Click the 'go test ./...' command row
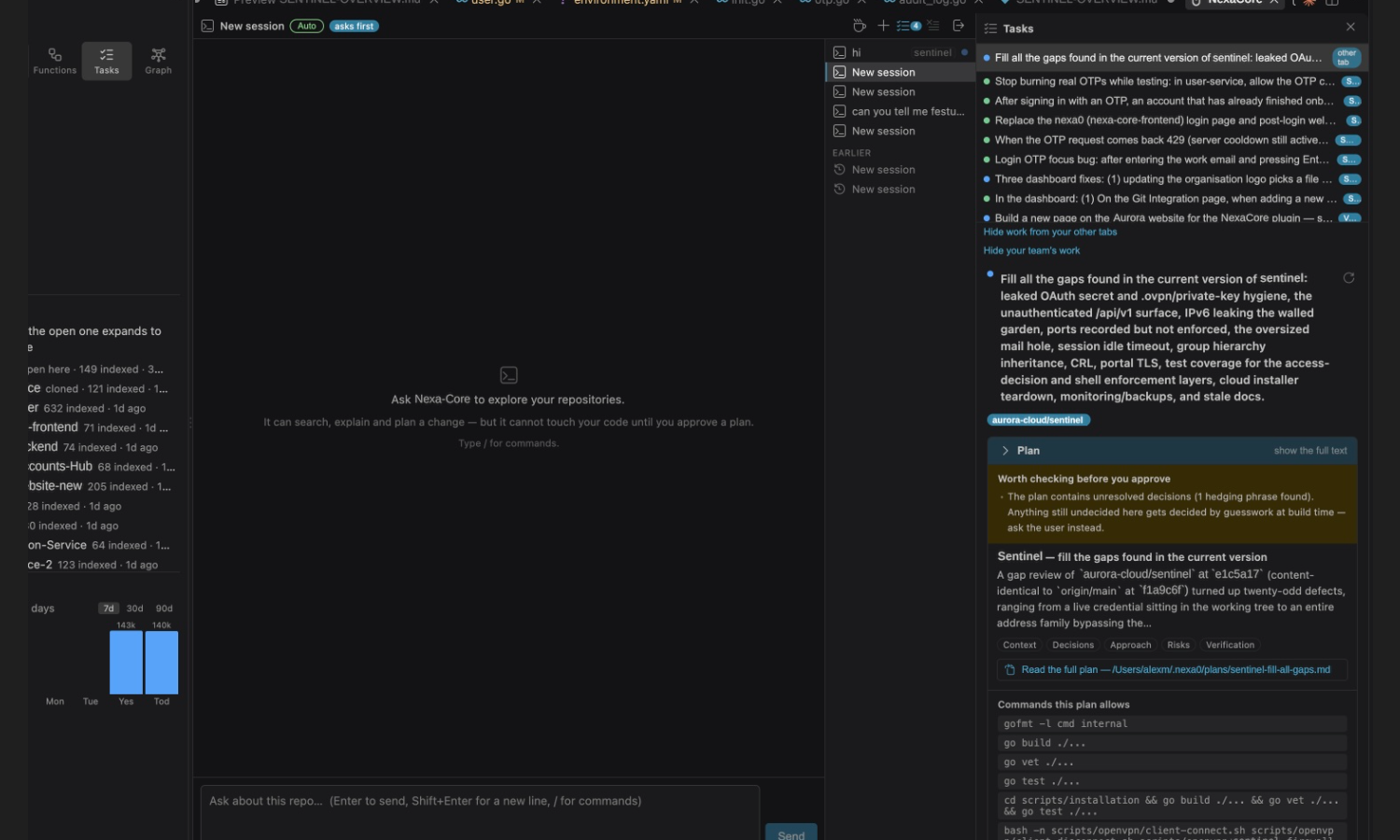The height and width of the screenshot is (840, 1400). tap(1172, 781)
